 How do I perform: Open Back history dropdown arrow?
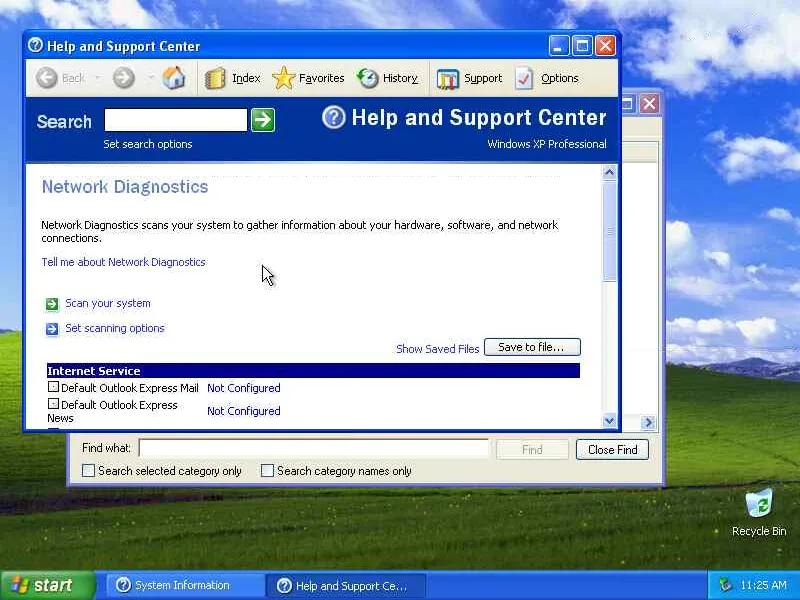[97, 78]
